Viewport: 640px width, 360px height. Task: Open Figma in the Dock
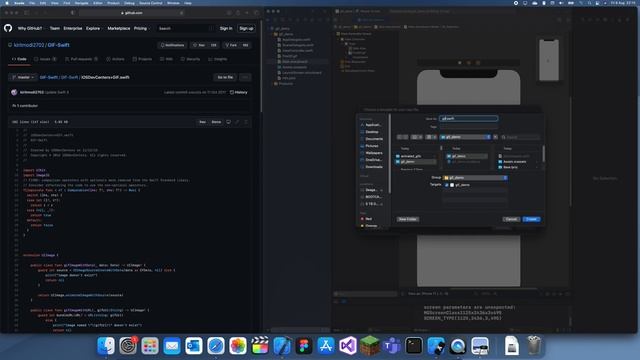tap(304, 346)
